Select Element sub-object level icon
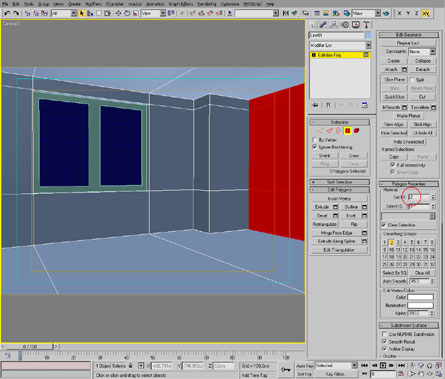This screenshot has width=445, height=379. coord(356,131)
